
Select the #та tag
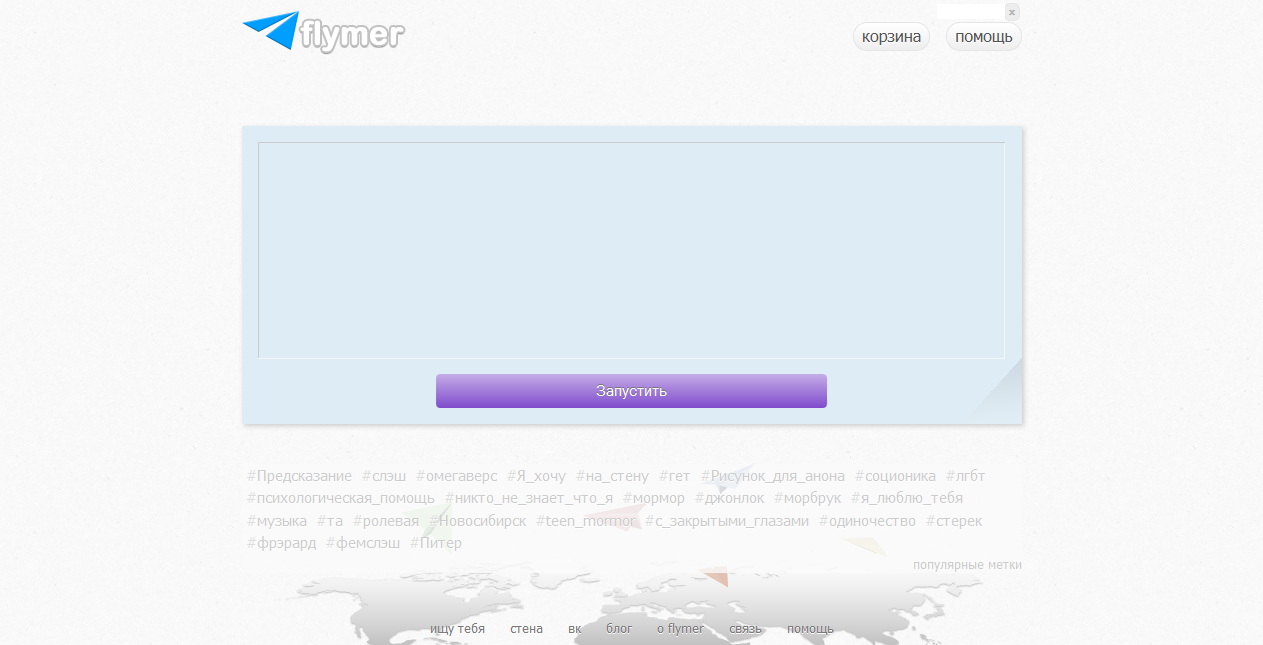[330, 521]
